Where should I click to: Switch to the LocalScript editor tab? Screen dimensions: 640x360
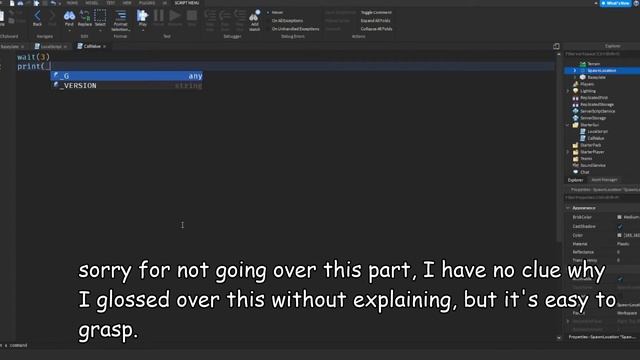point(51,47)
